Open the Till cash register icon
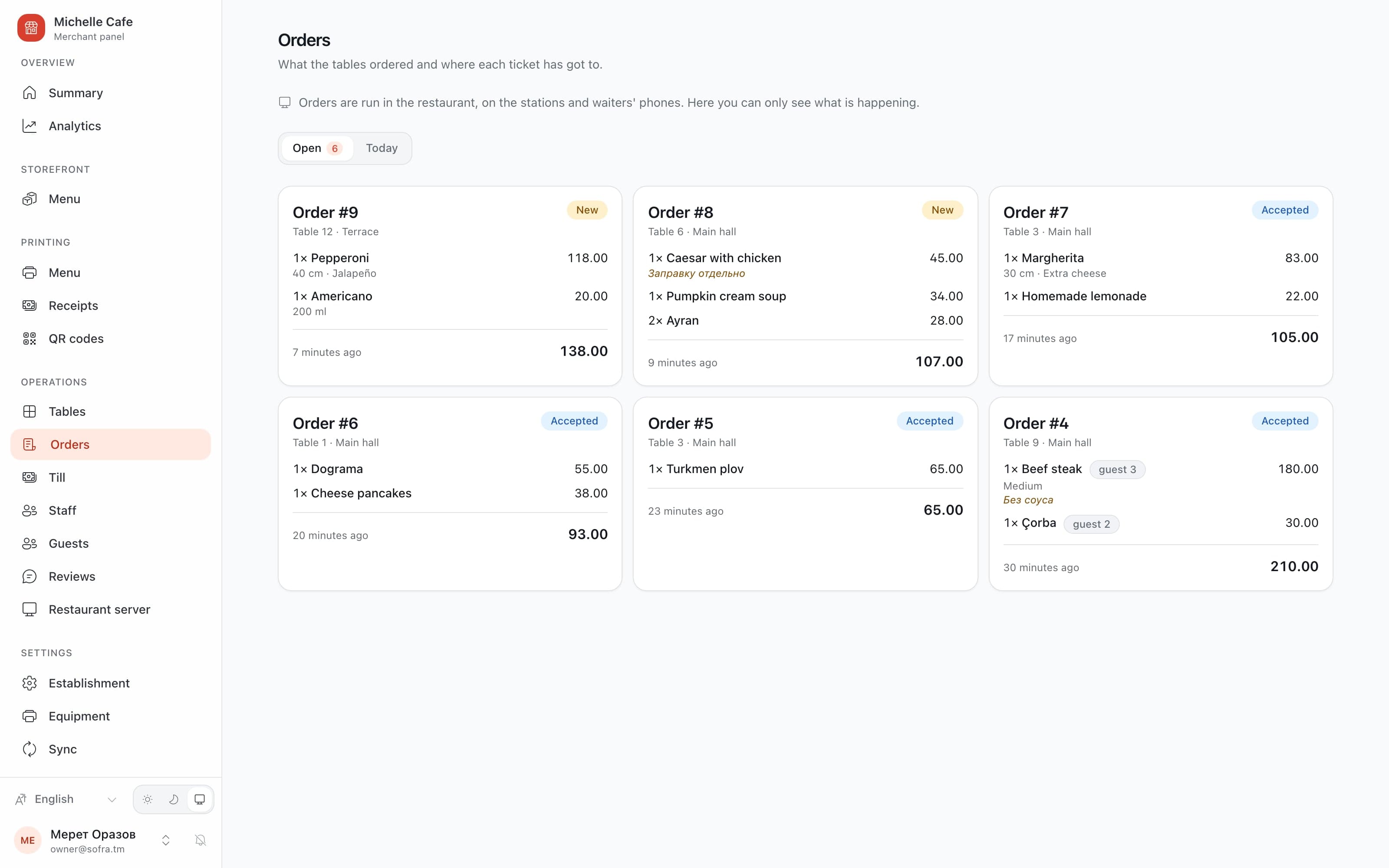1389x868 pixels. 29,478
